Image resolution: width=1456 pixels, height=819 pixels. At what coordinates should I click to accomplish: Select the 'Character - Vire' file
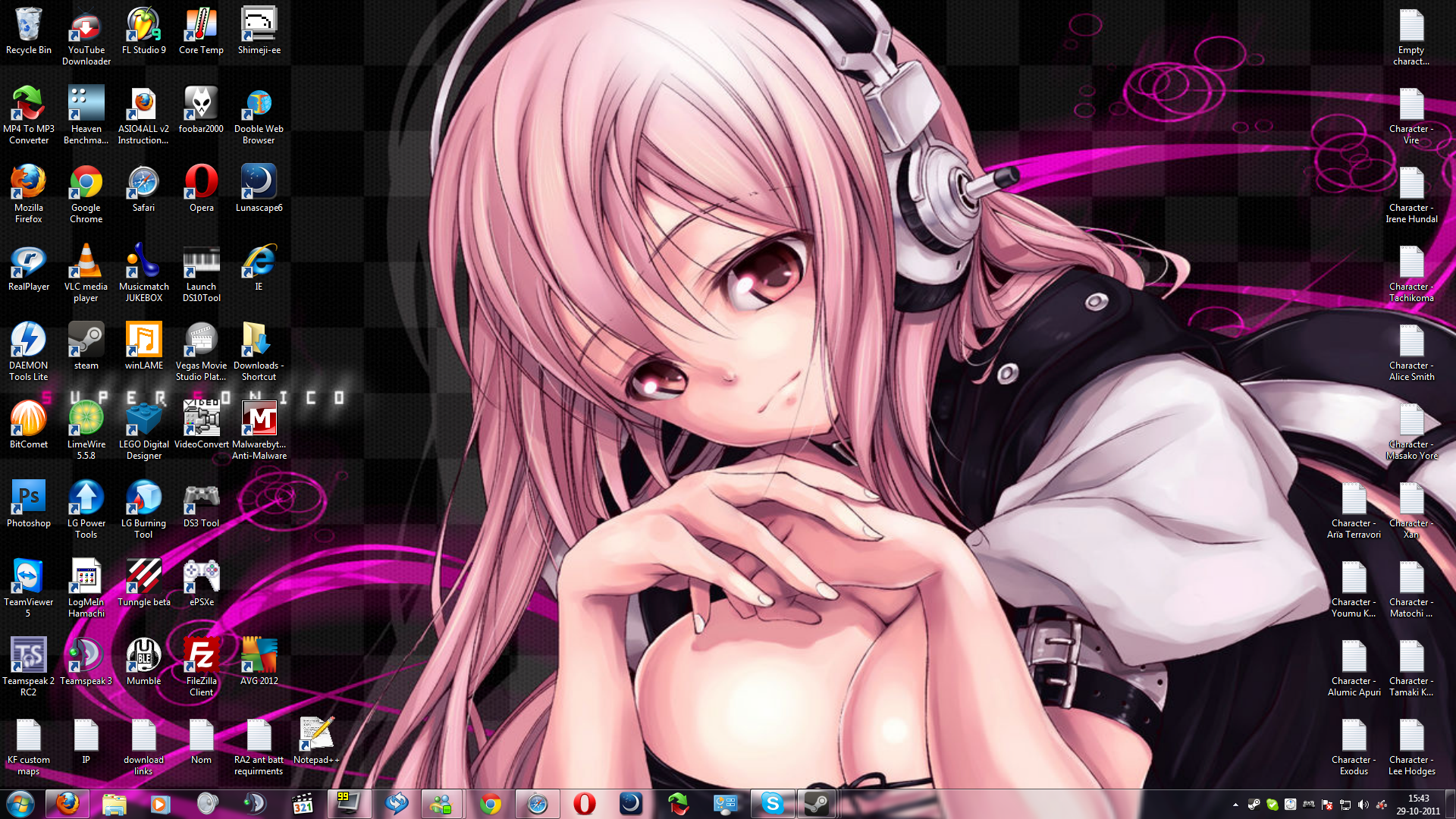[1411, 115]
